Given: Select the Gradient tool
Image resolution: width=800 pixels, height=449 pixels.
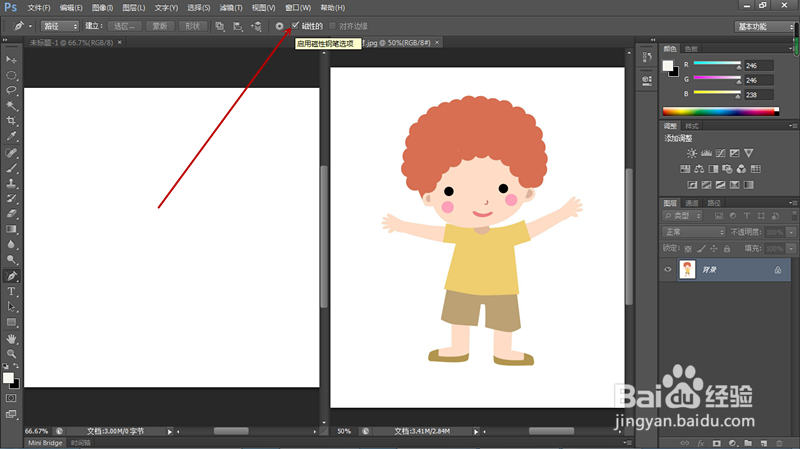Looking at the screenshot, I should tap(11, 229).
